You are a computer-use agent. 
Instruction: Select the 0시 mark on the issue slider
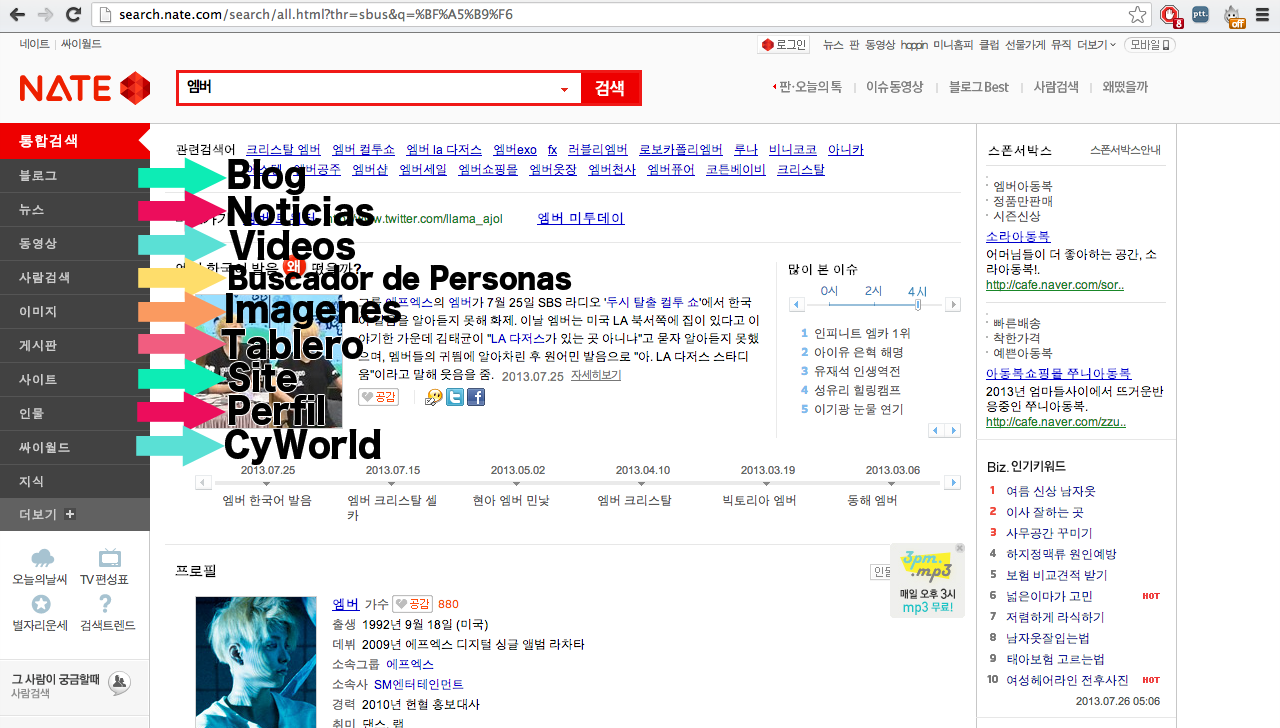pos(829,291)
